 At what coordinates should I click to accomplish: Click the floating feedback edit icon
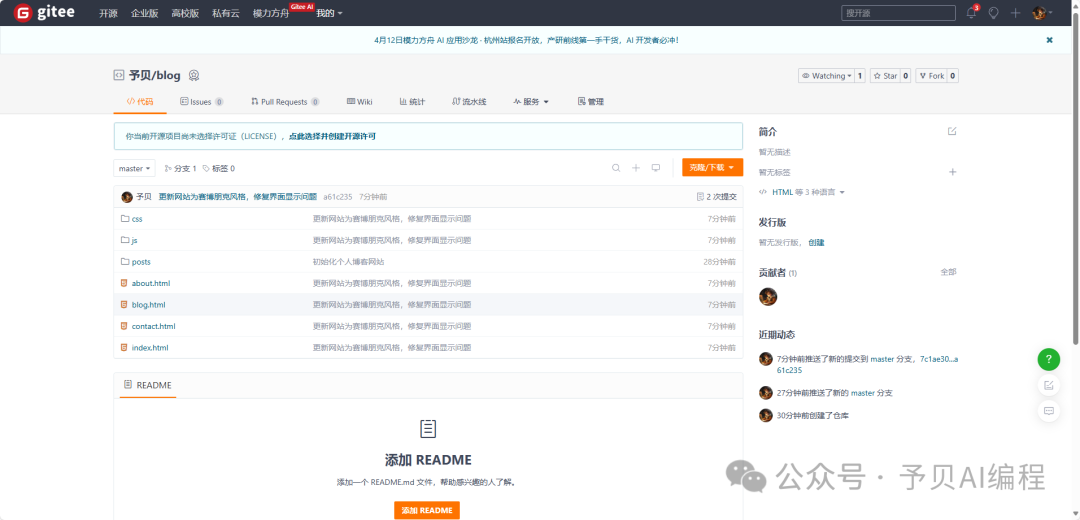[x=1048, y=385]
